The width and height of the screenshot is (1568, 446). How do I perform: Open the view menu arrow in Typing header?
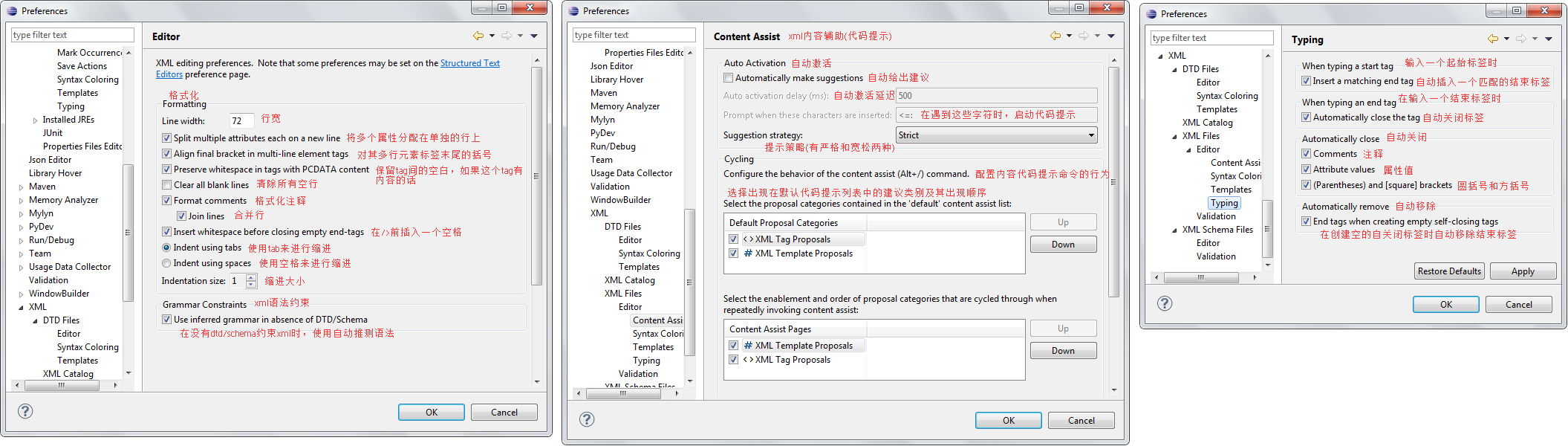[x=1549, y=39]
